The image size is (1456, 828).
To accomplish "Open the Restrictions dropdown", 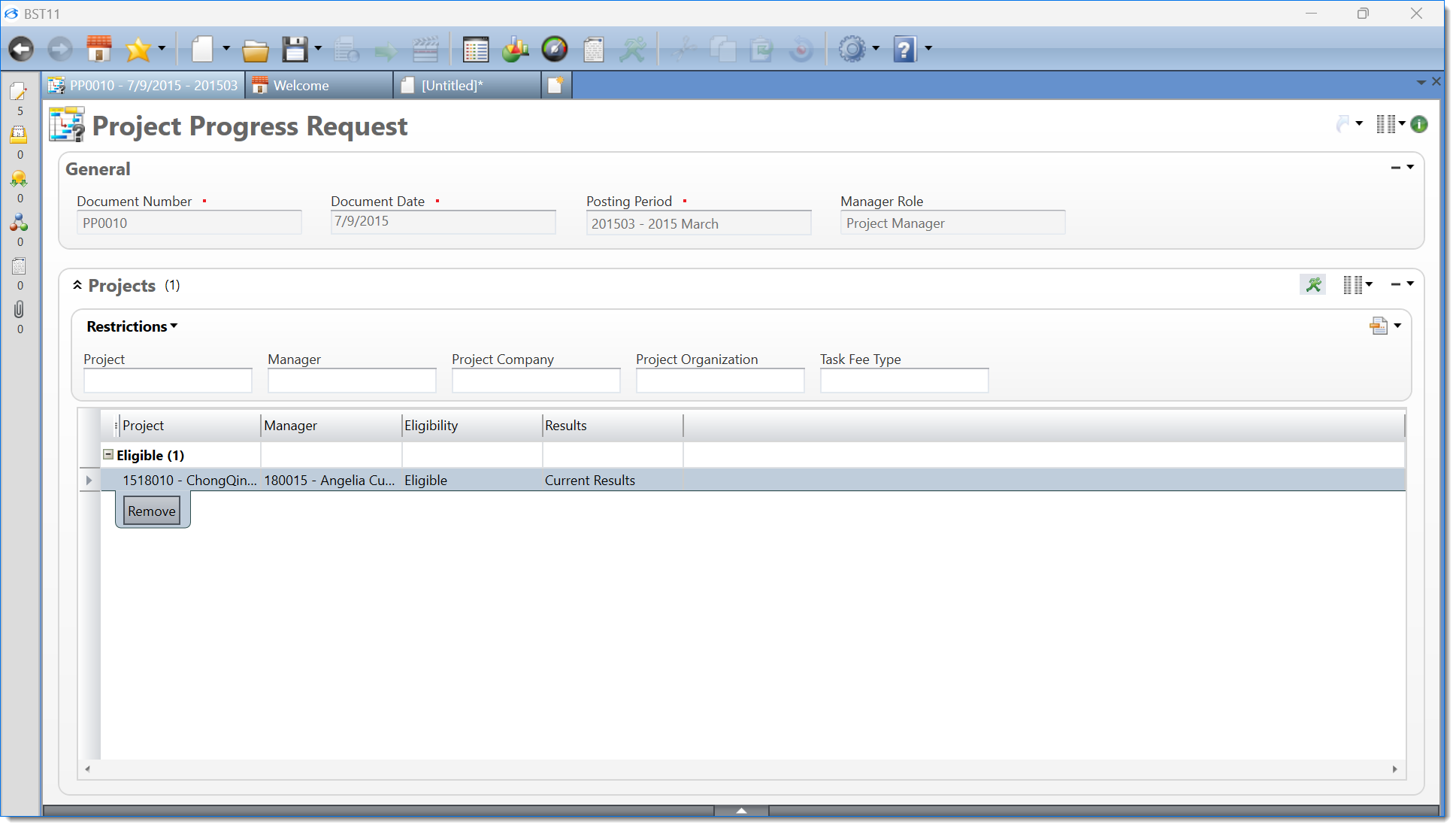I will 132,326.
